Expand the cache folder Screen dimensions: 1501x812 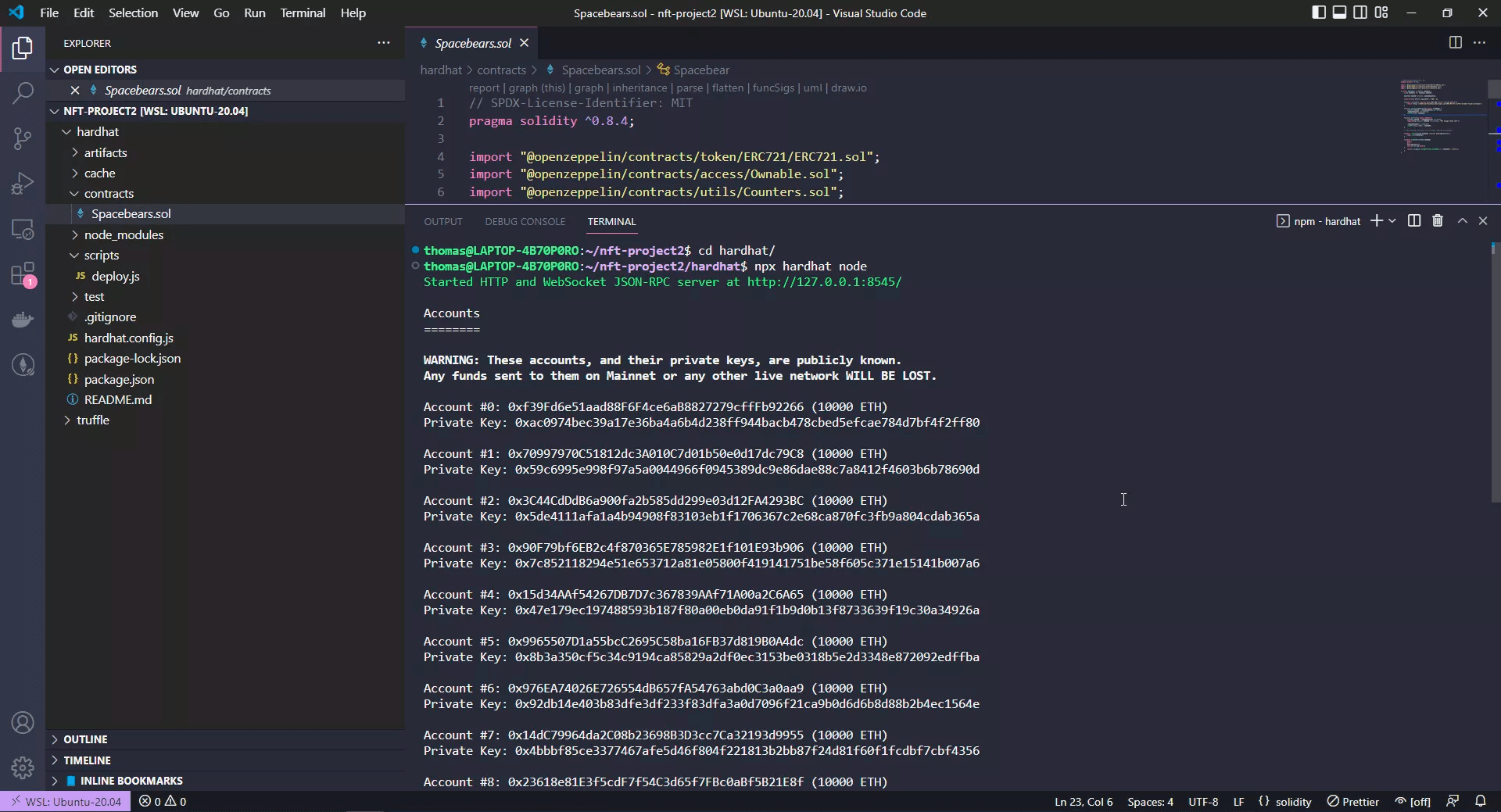coord(75,173)
